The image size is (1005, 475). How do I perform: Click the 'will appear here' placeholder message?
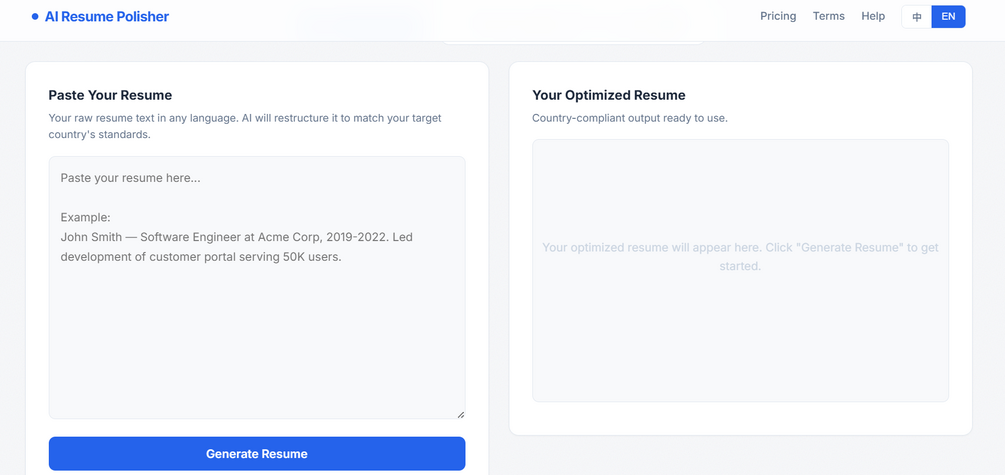click(740, 256)
